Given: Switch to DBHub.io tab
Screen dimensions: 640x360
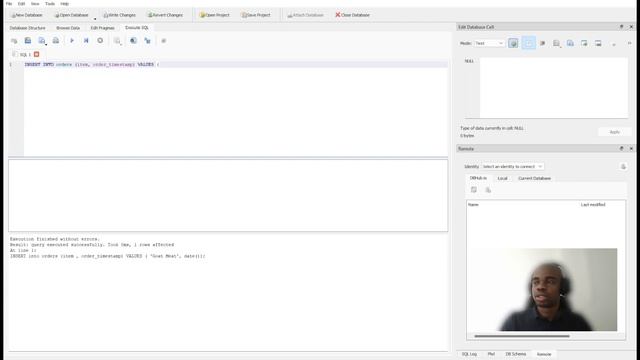Looking at the screenshot, I should tap(478, 178).
